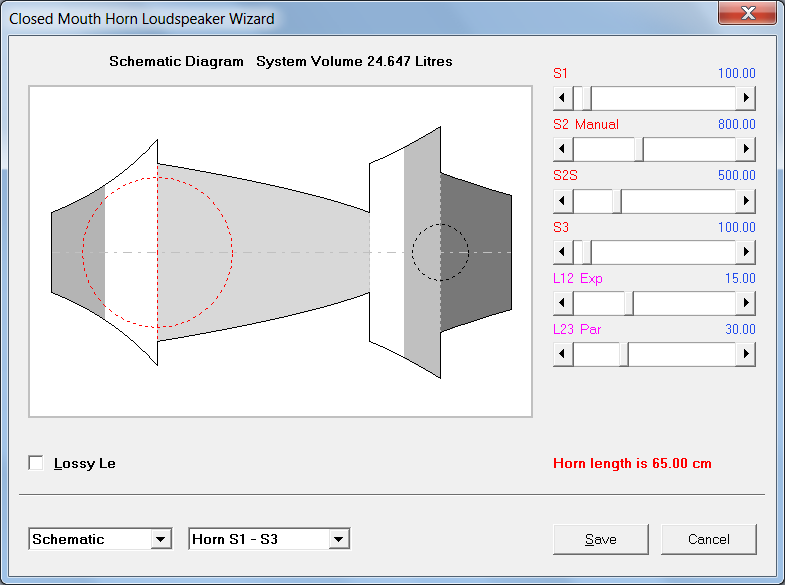Click the red dashed driver circle in diagram
The height and width of the screenshot is (585, 785).
158,252
